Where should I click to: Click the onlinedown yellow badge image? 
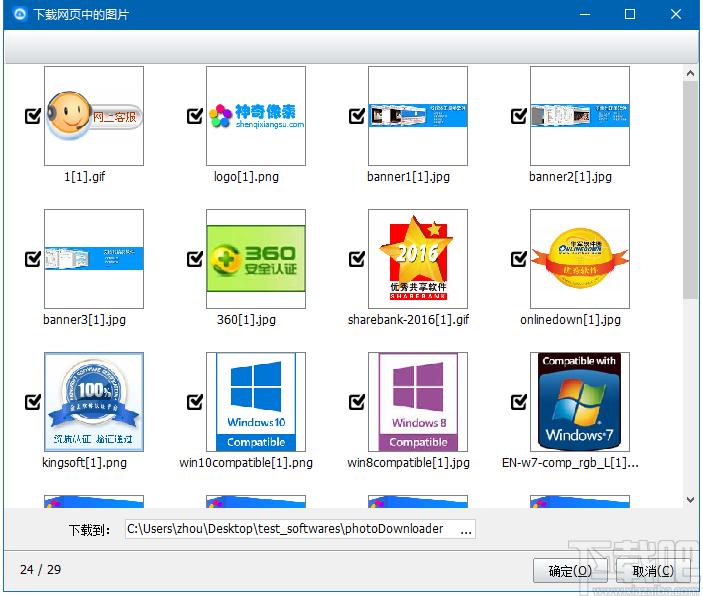point(580,259)
